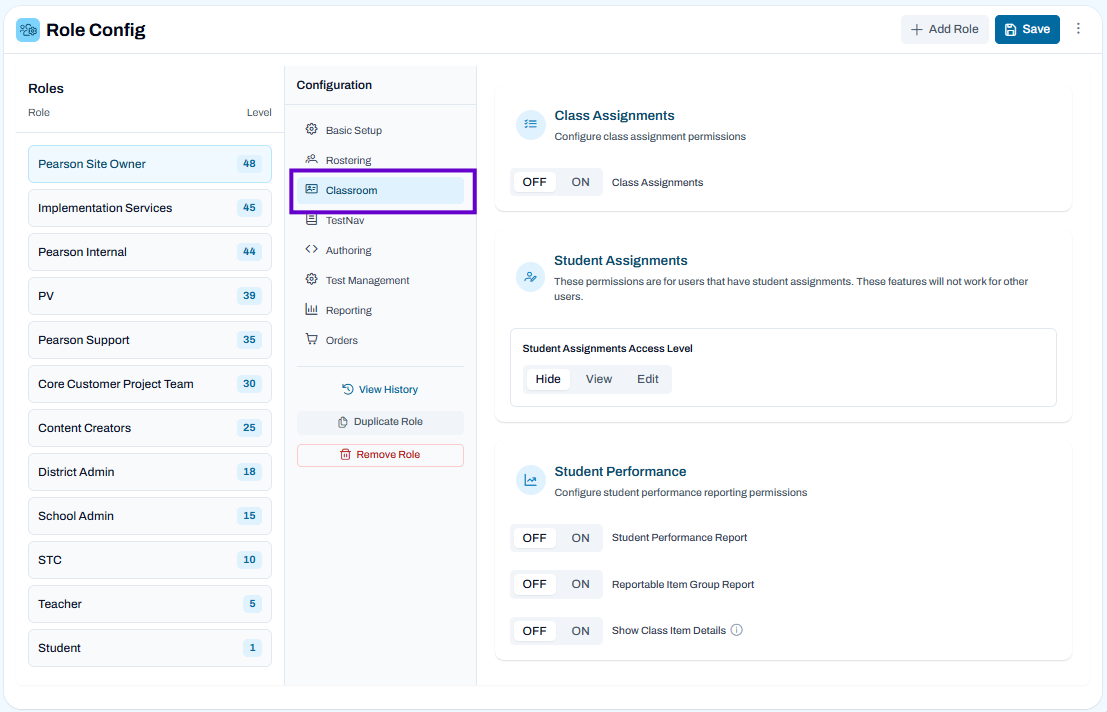Set Class Assignments to OFF
Image resolution: width=1107 pixels, height=712 pixels.
click(x=534, y=182)
